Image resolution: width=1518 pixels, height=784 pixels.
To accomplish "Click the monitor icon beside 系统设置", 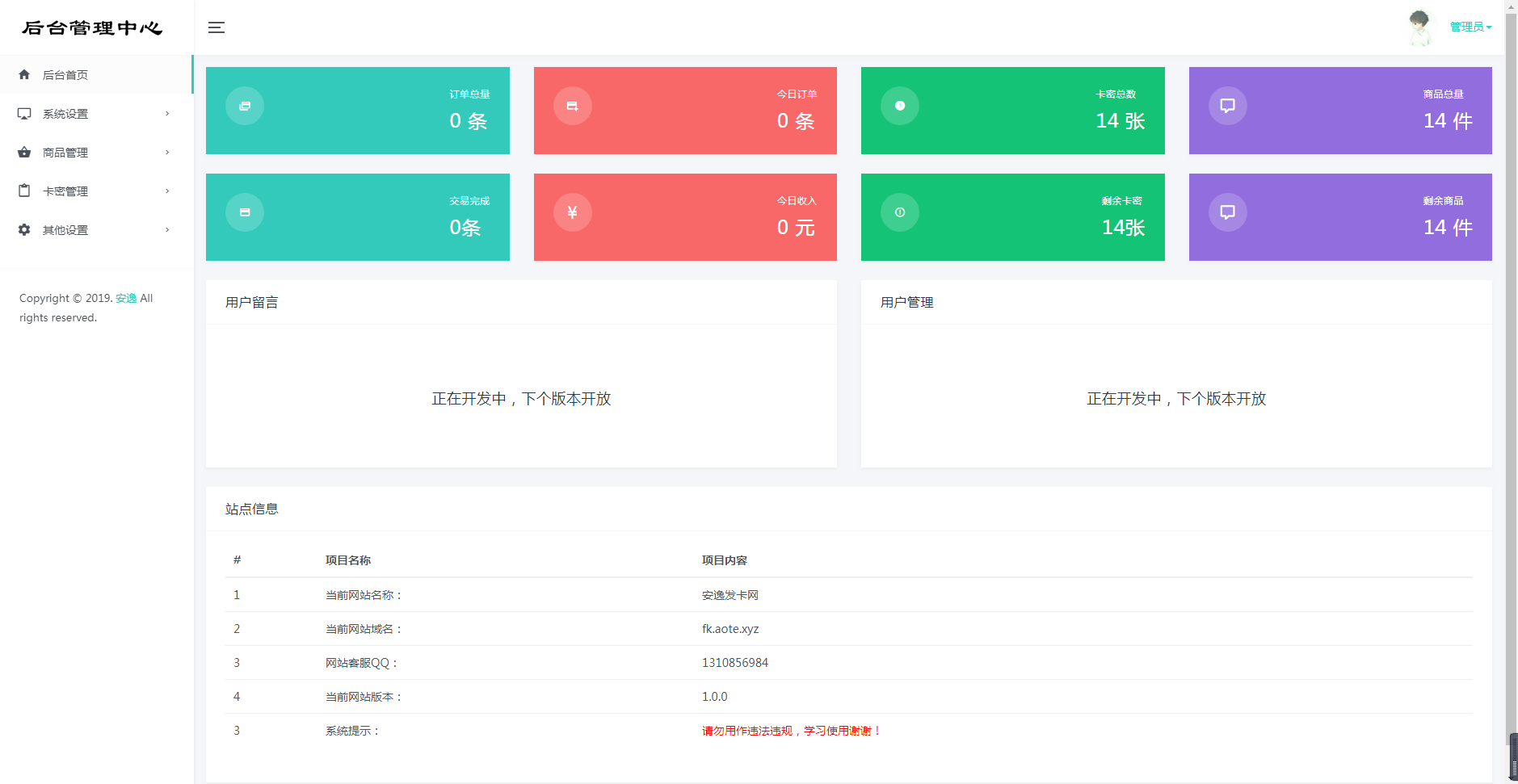I will [x=24, y=114].
